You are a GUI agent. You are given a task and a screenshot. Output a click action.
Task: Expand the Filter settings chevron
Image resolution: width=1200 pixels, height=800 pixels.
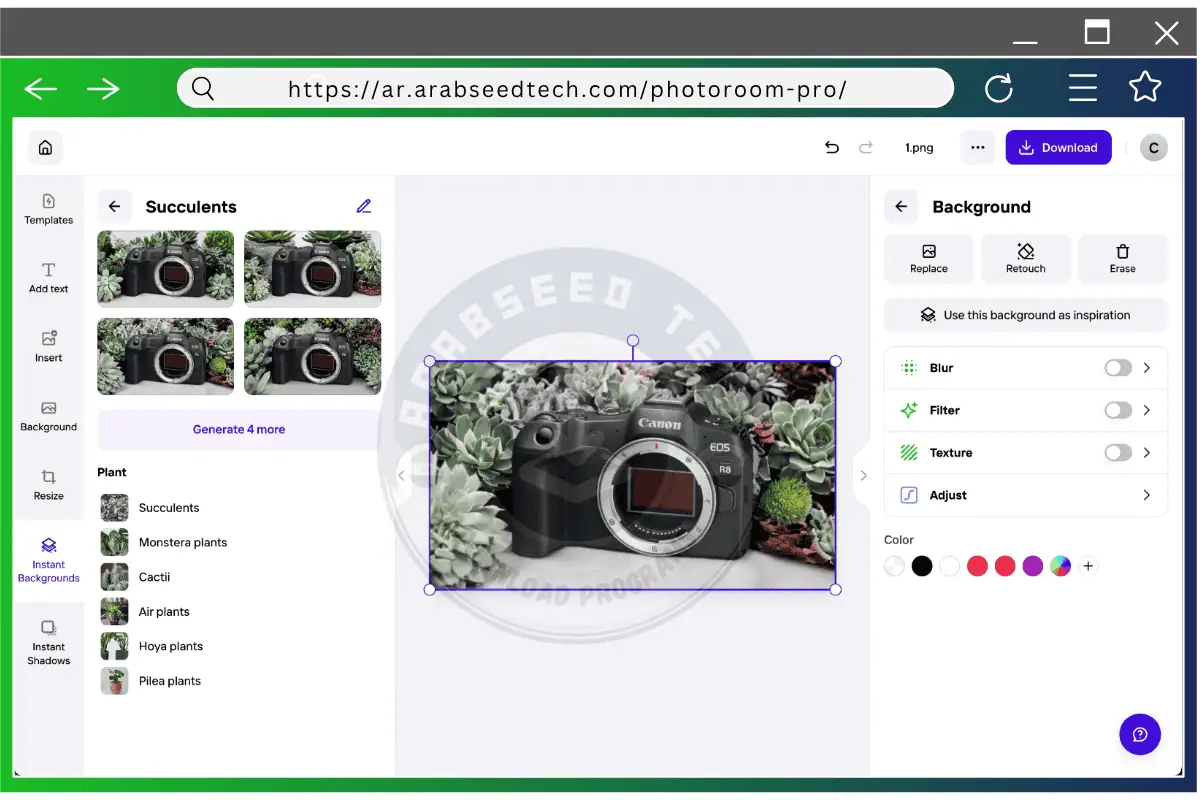click(1148, 410)
